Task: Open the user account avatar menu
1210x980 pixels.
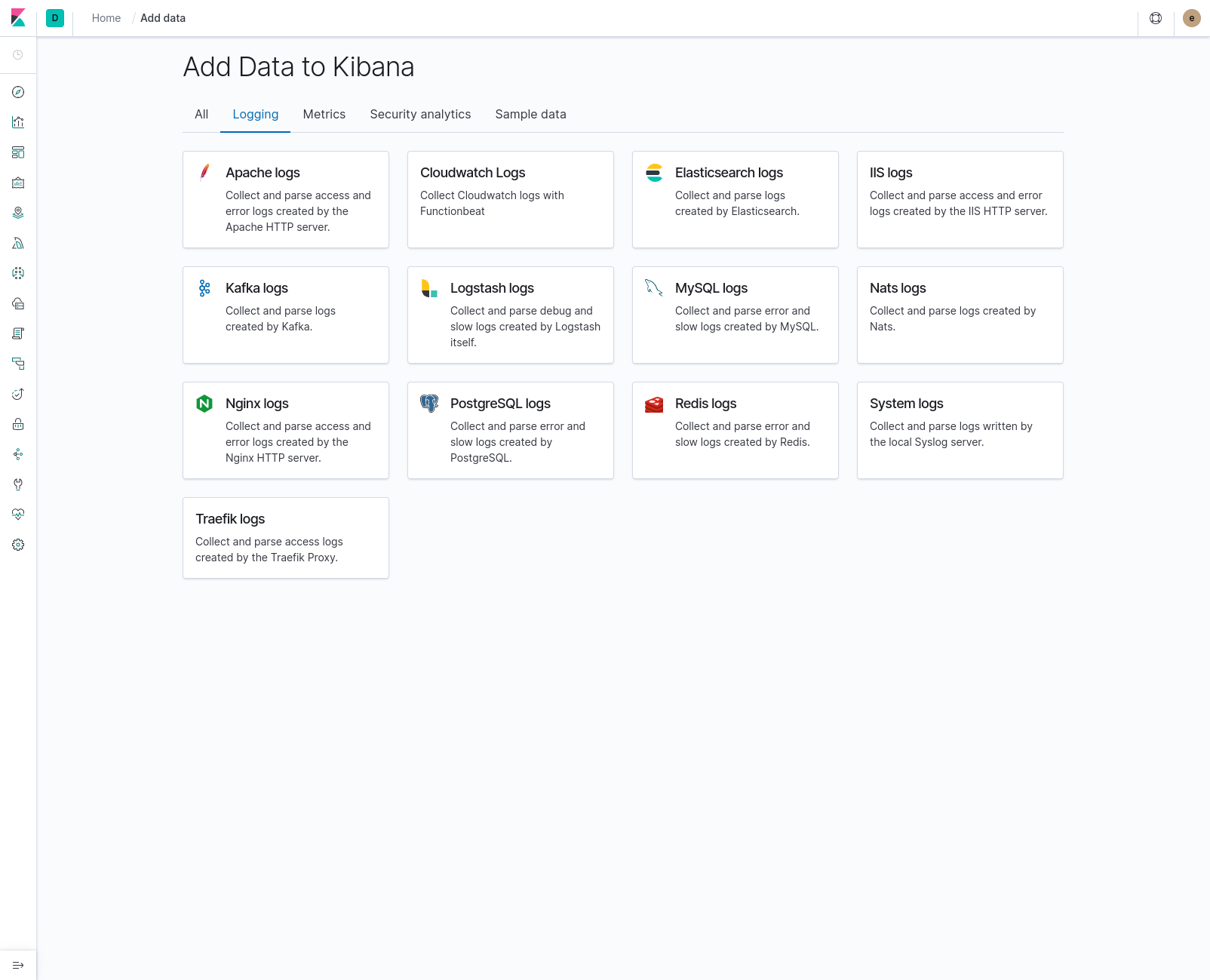Action: click(x=1191, y=17)
